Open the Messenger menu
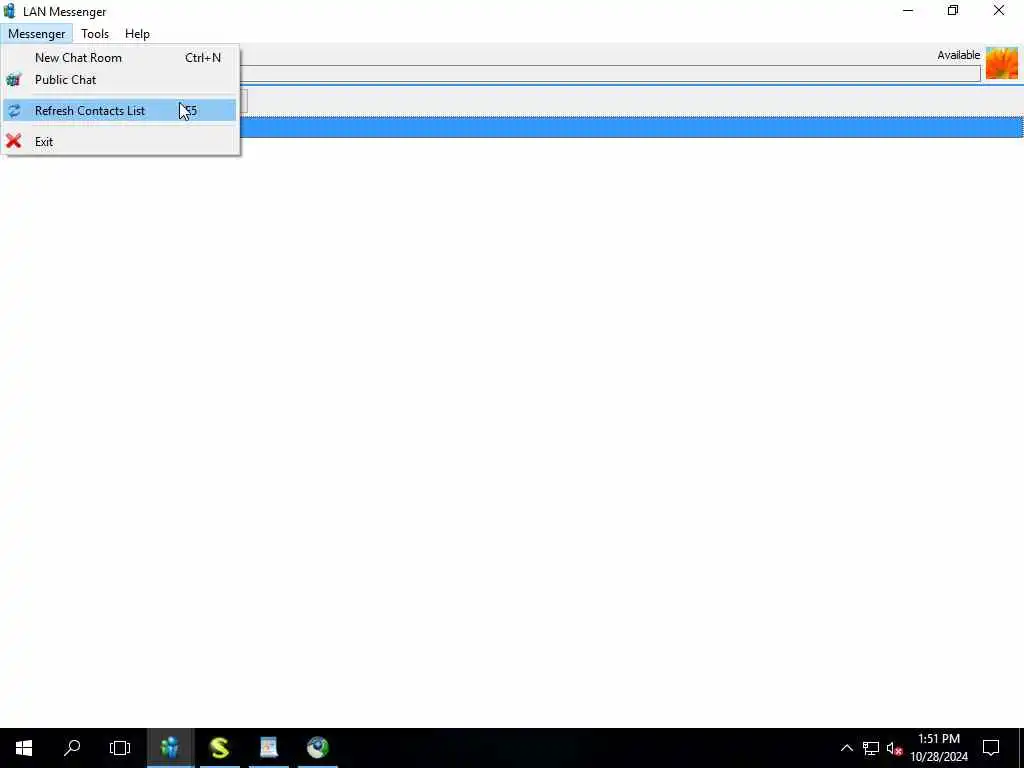The image size is (1024, 768). click(37, 33)
